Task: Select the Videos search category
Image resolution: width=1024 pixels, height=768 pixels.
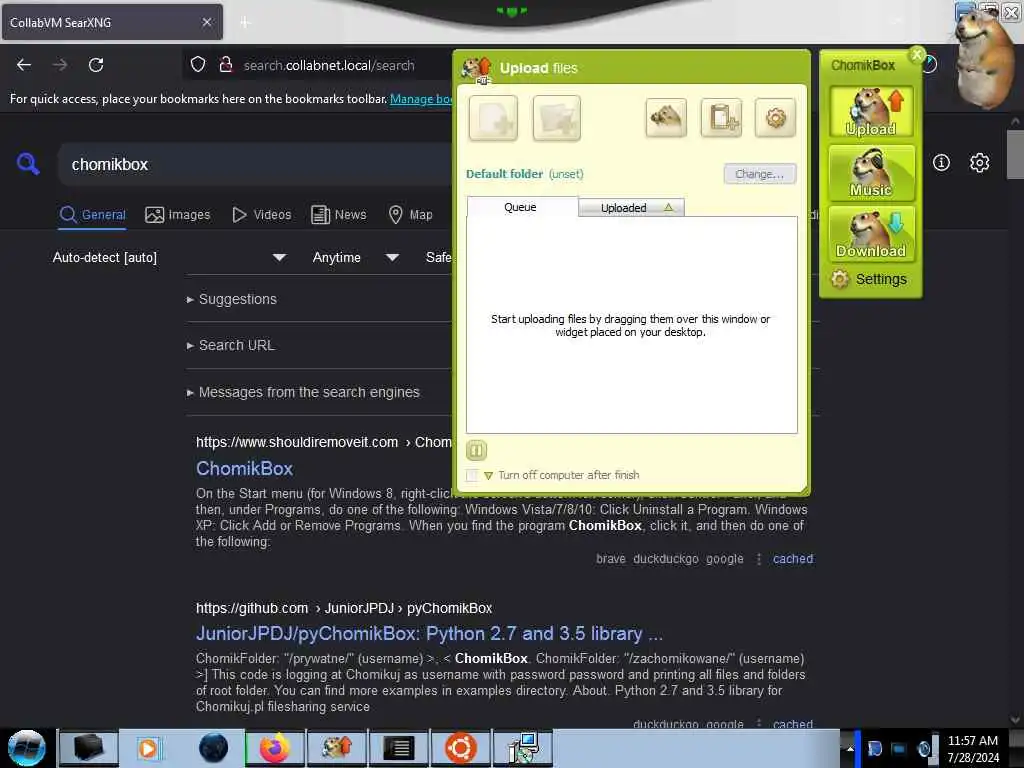Action: (x=262, y=215)
